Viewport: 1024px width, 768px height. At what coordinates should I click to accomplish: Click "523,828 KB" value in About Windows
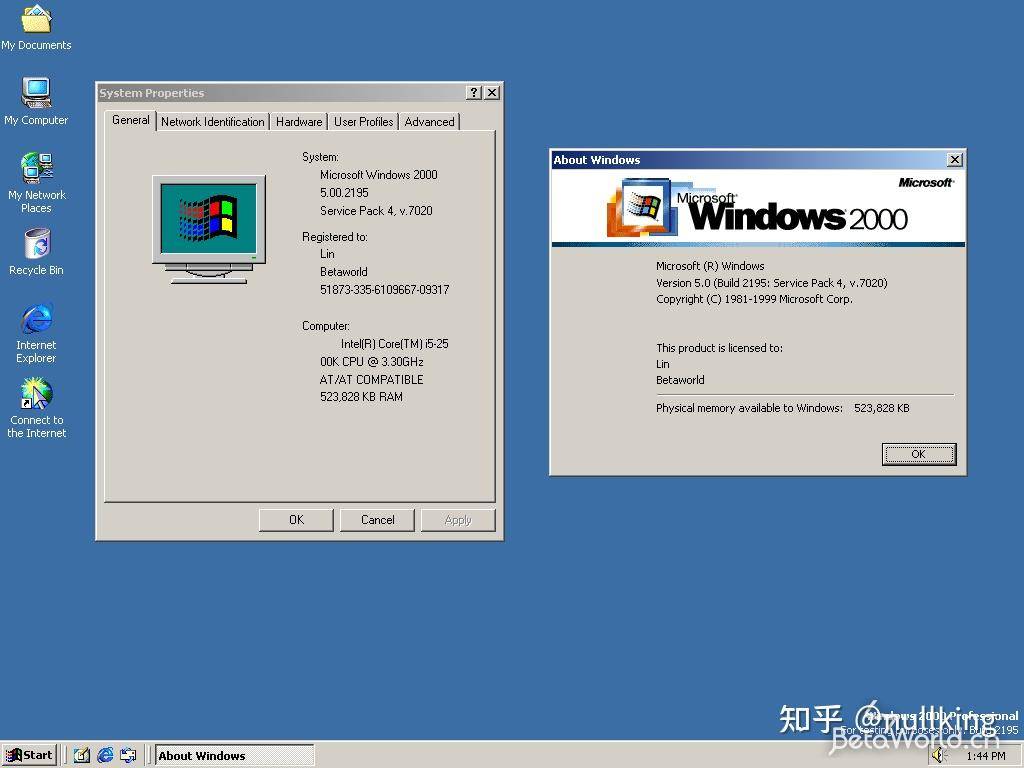(882, 408)
